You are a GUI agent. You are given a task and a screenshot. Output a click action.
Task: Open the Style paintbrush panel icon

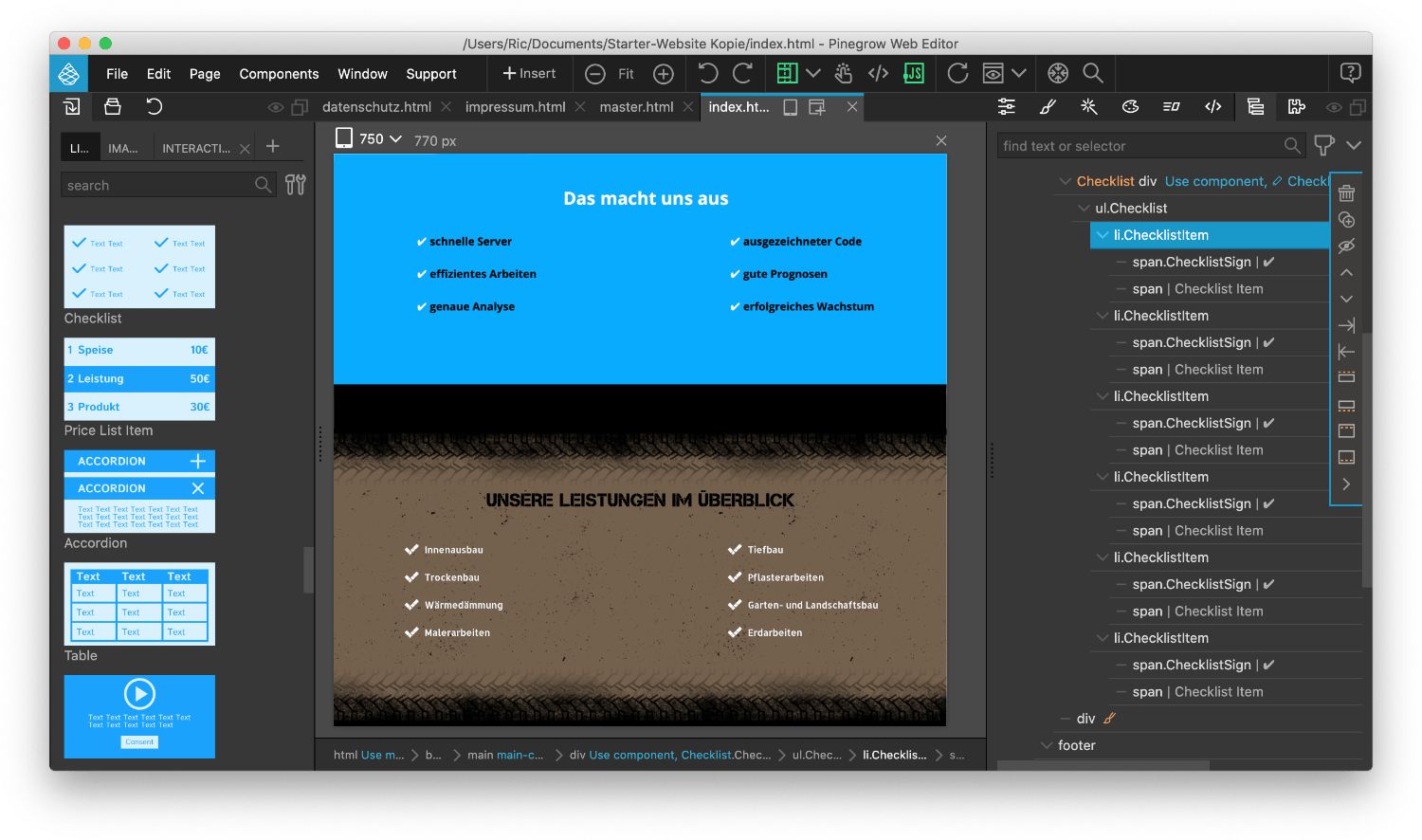pyautogui.click(x=1048, y=107)
